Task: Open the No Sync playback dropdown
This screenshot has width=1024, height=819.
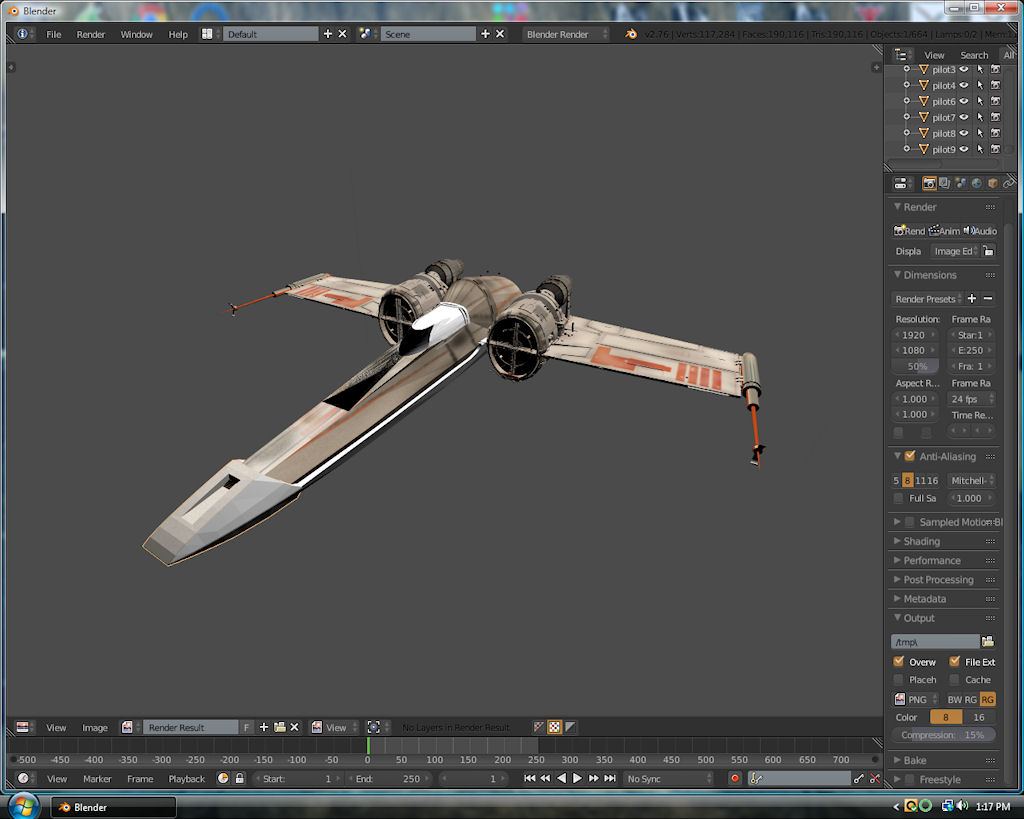Action: [x=668, y=779]
